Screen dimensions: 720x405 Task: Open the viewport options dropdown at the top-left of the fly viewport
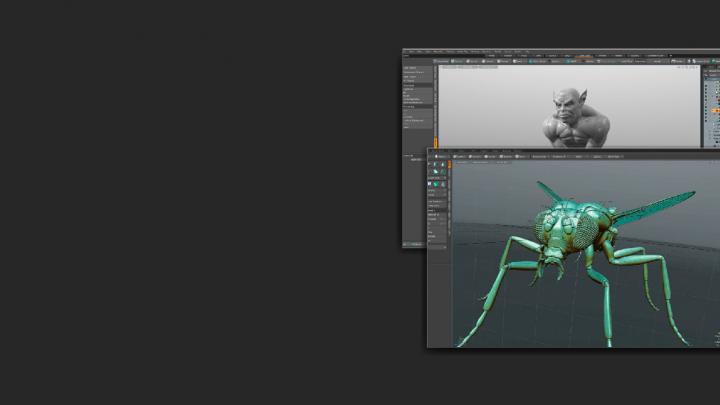458,164
